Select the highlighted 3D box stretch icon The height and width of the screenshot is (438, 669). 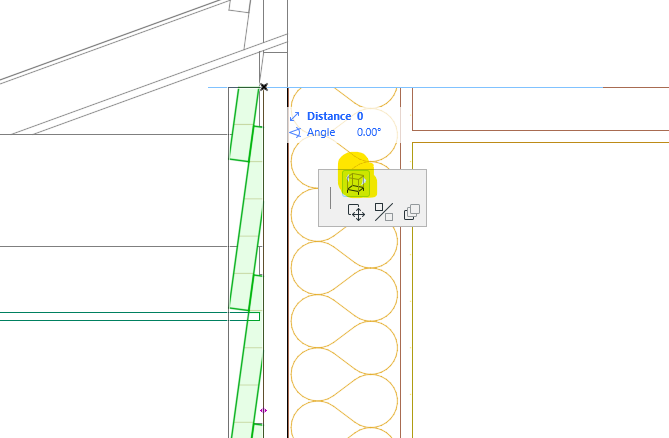click(356, 184)
